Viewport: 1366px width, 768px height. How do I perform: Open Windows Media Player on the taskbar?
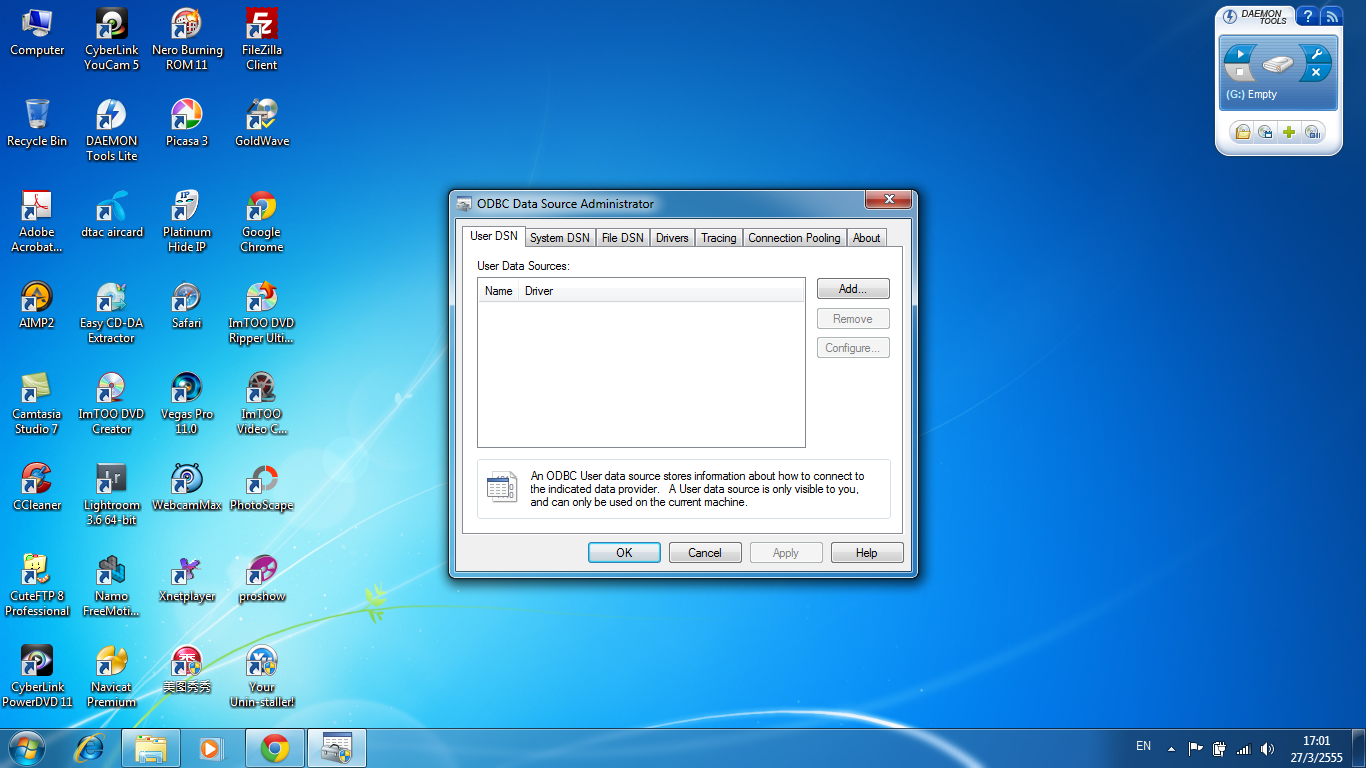point(209,747)
